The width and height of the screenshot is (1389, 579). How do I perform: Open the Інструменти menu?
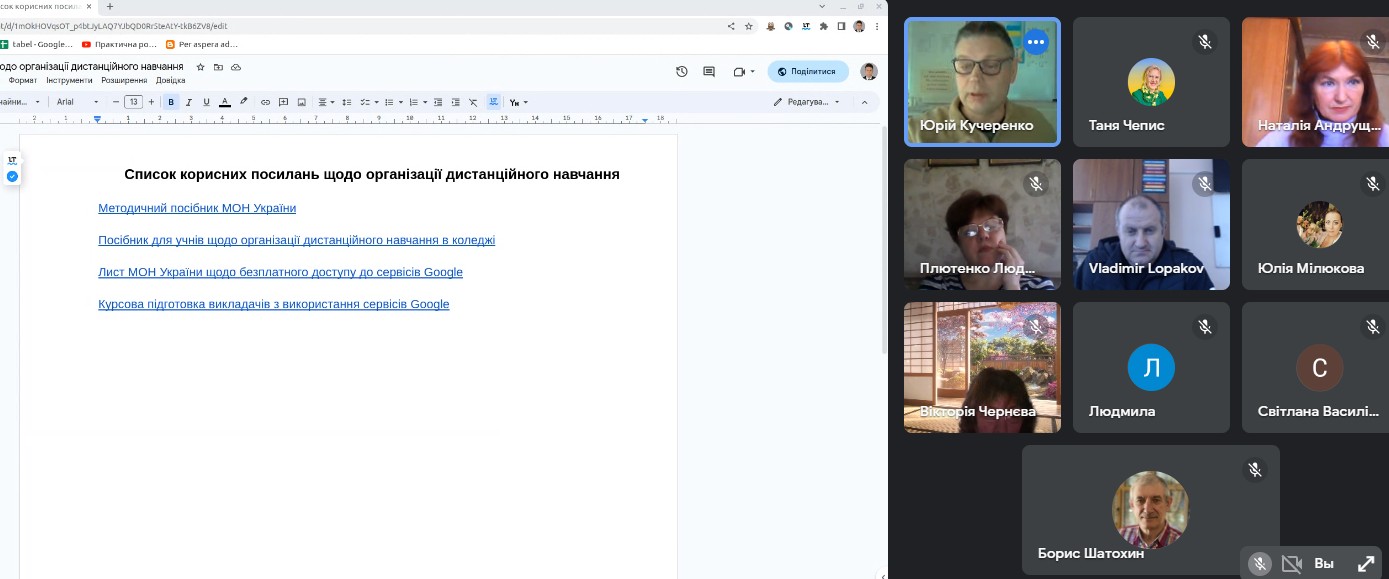69,80
